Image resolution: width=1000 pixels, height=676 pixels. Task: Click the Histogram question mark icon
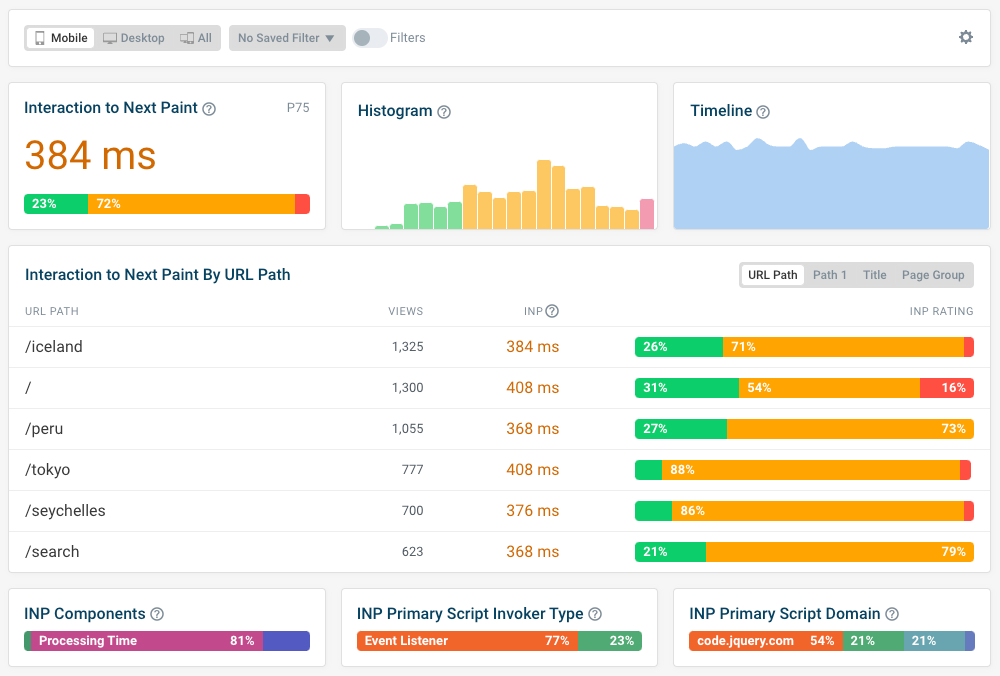[445, 111]
